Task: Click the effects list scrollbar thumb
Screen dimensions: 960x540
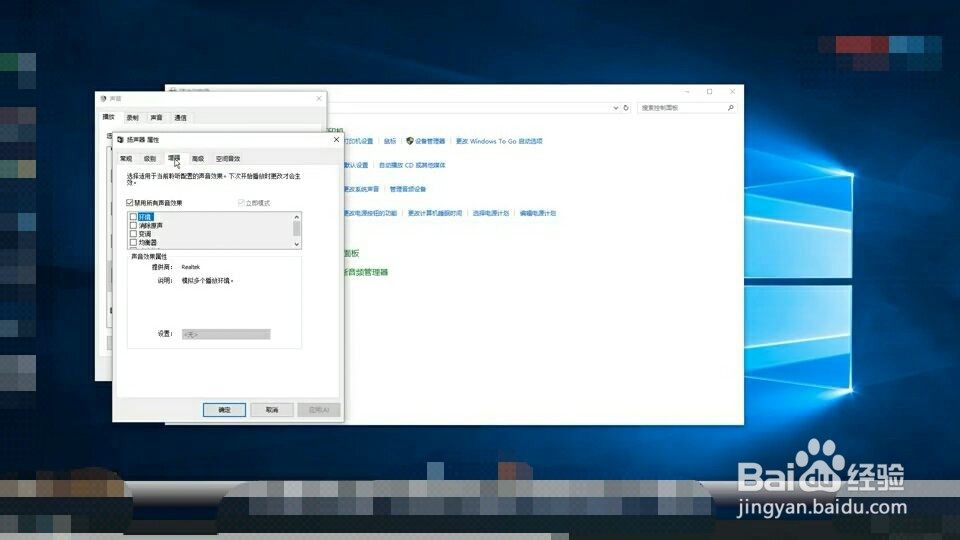Action: (x=297, y=228)
